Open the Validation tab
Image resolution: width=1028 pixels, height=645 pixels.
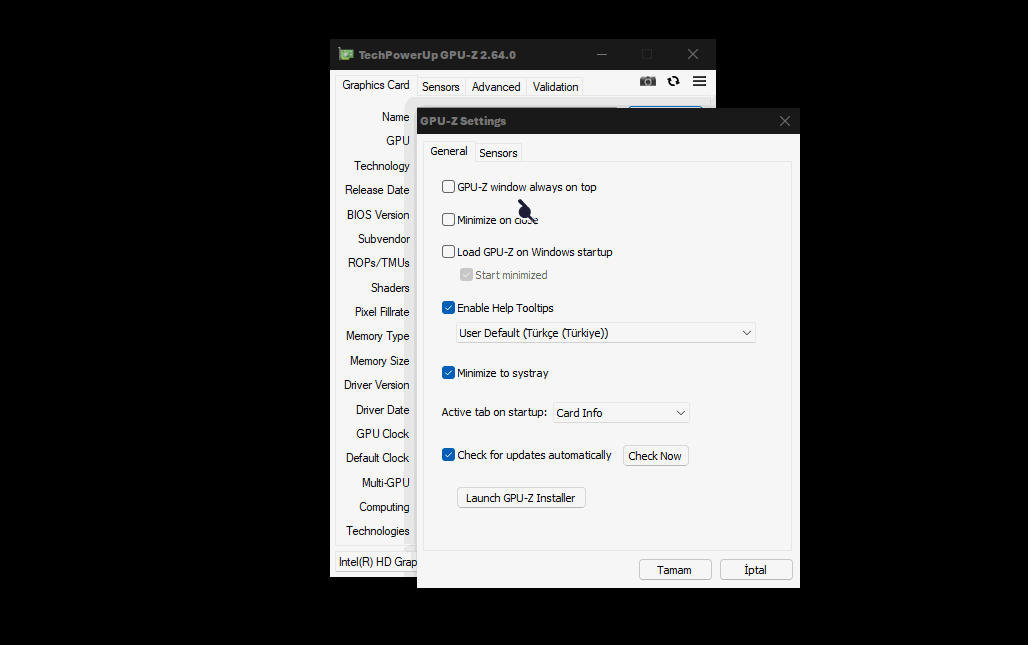tap(555, 87)
